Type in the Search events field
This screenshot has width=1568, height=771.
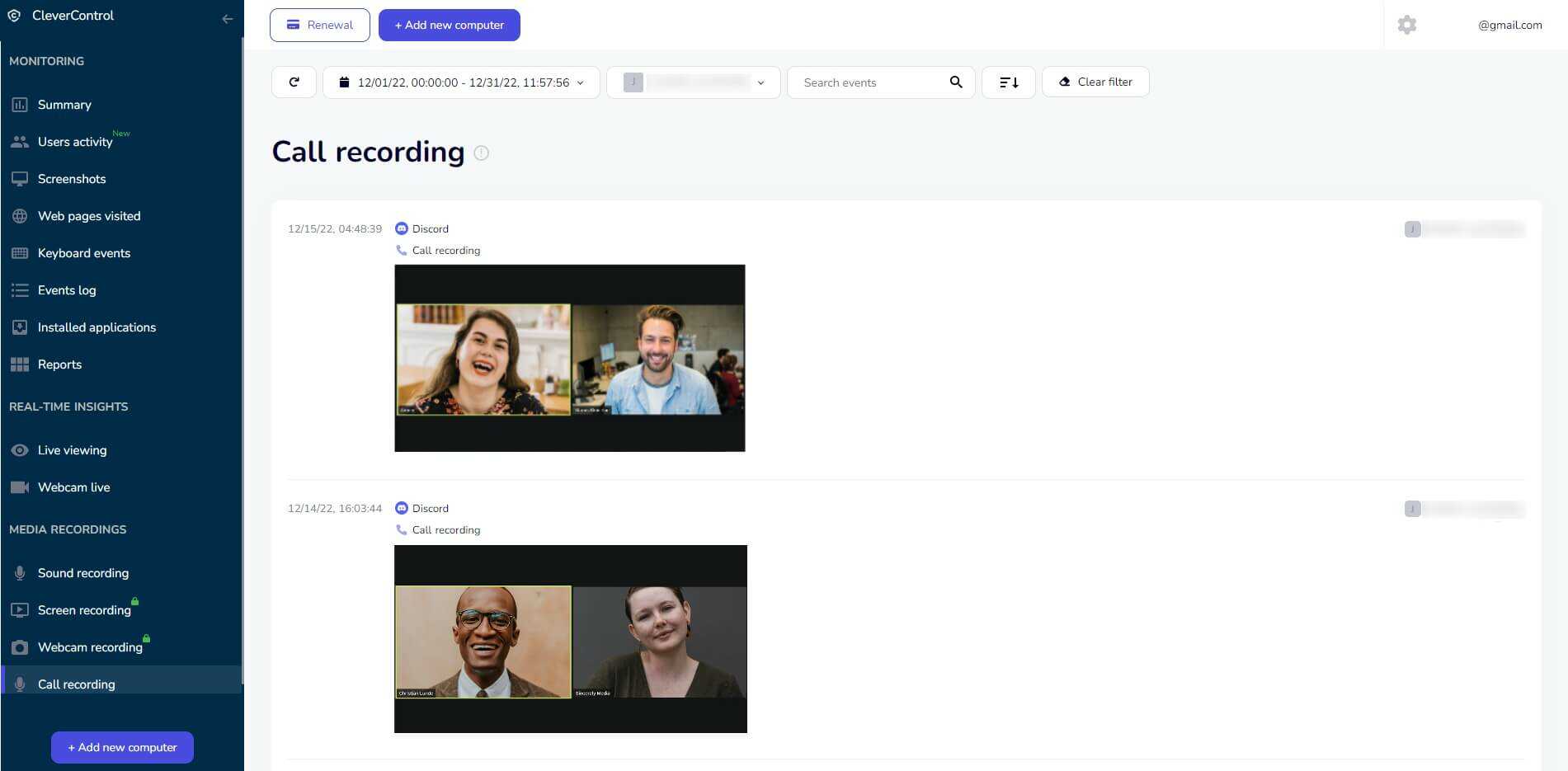pyautogui.click(x=870, y=82)
